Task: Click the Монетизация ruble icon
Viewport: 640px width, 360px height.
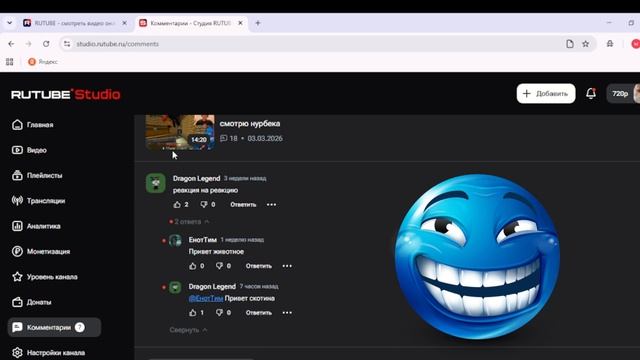Action: click(x=17, y=251)
